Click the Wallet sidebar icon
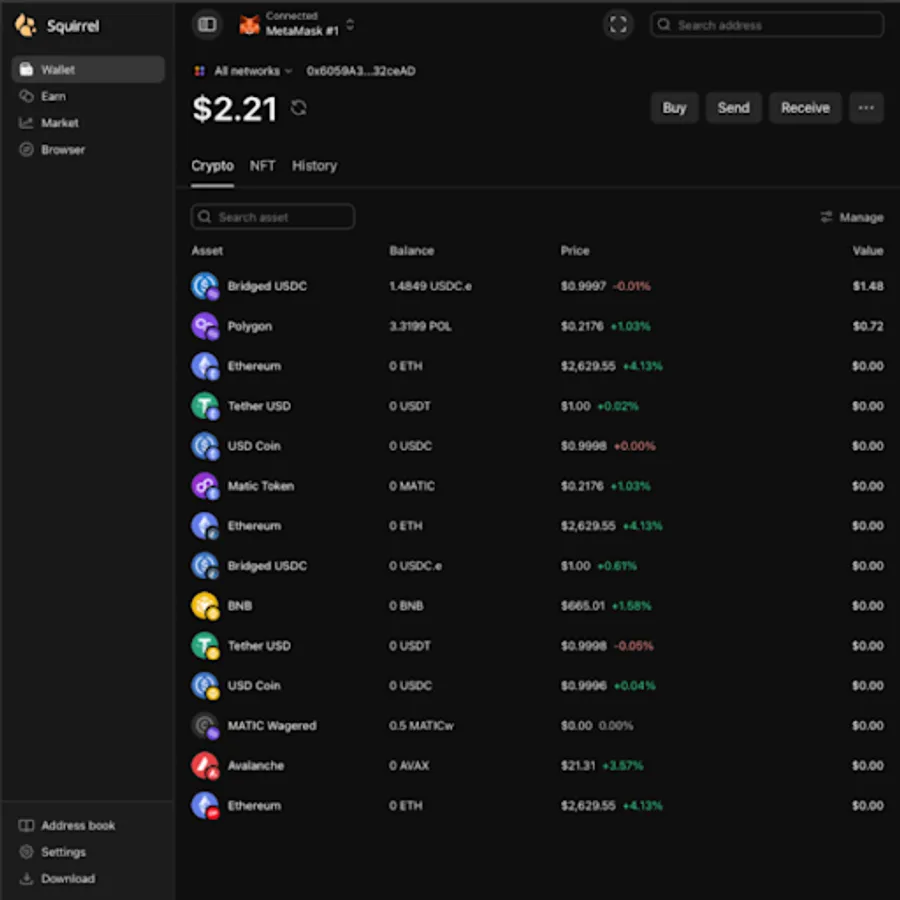The width and height of the screenshot is (900, 900). [26, 69]
